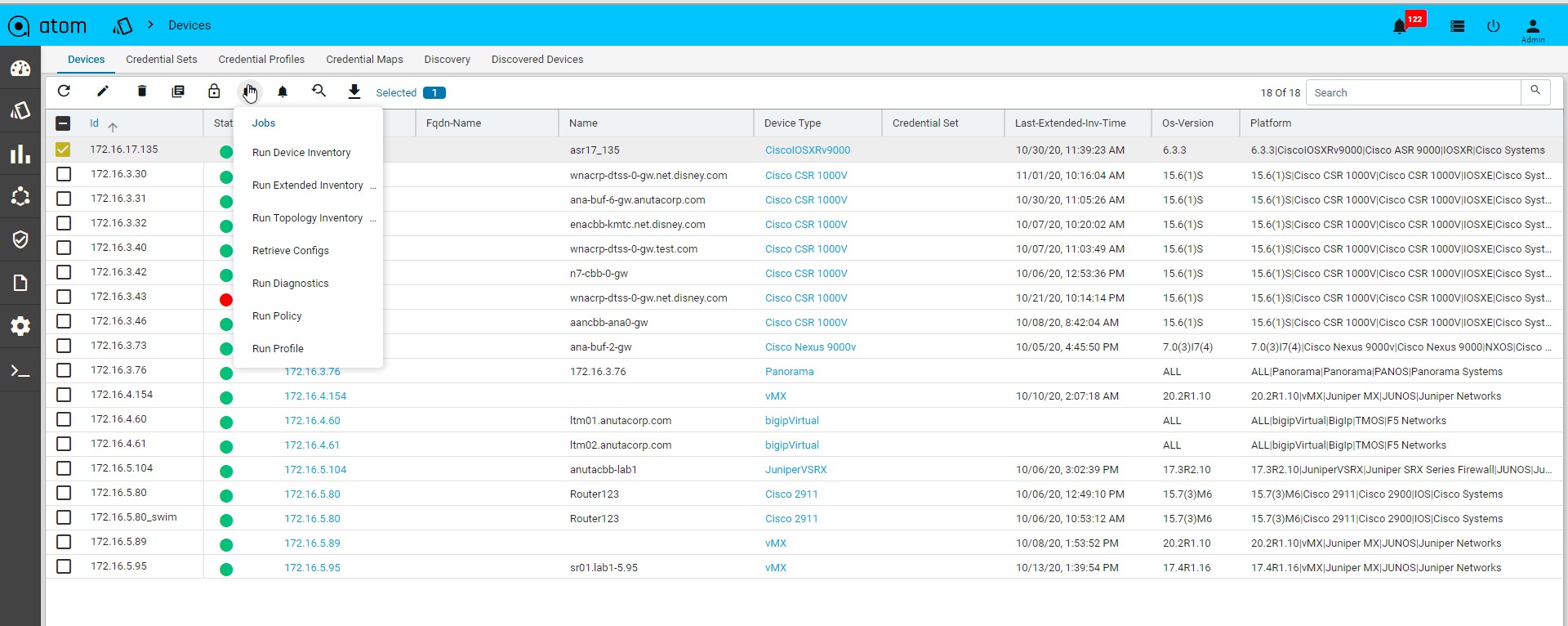The width and height of the screenshot is (1568, 626).
Task: Click the breadcrumb devices icon in header
Action: point(122,26)
